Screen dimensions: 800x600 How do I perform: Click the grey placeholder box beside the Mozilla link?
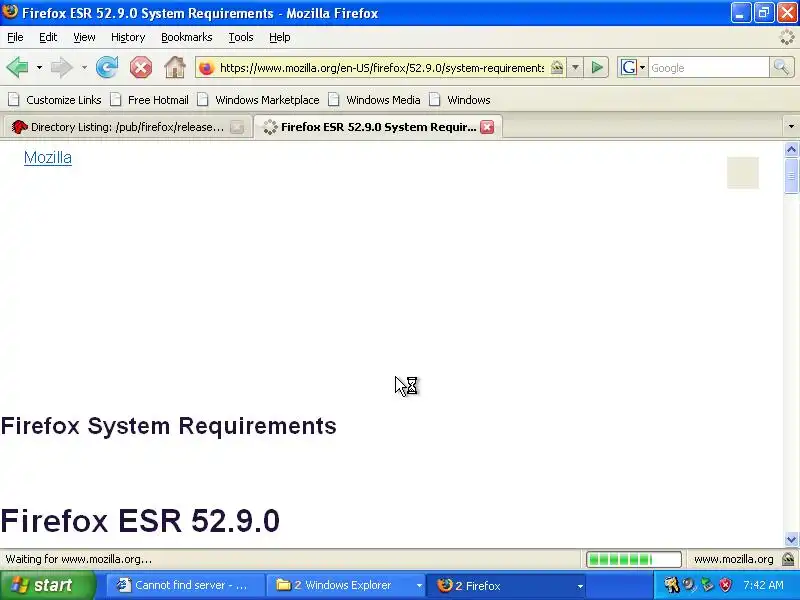(742, 172)
